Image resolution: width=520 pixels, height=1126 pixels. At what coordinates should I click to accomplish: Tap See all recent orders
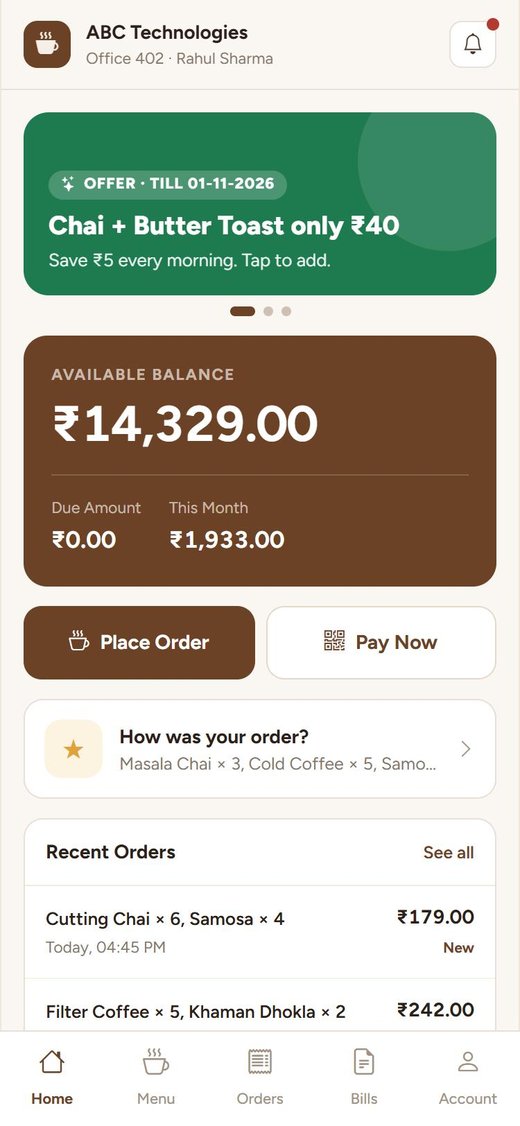(x=449, y=852)
